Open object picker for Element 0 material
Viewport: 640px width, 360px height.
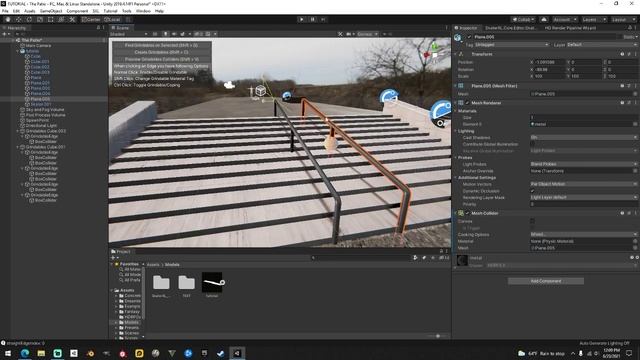(635, 124)
